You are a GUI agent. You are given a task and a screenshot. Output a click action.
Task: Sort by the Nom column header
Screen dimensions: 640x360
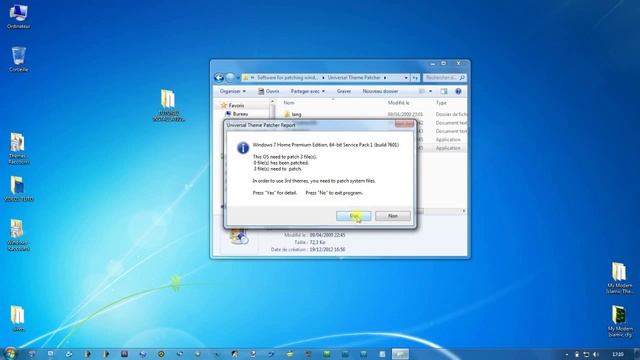coord(289,103)
